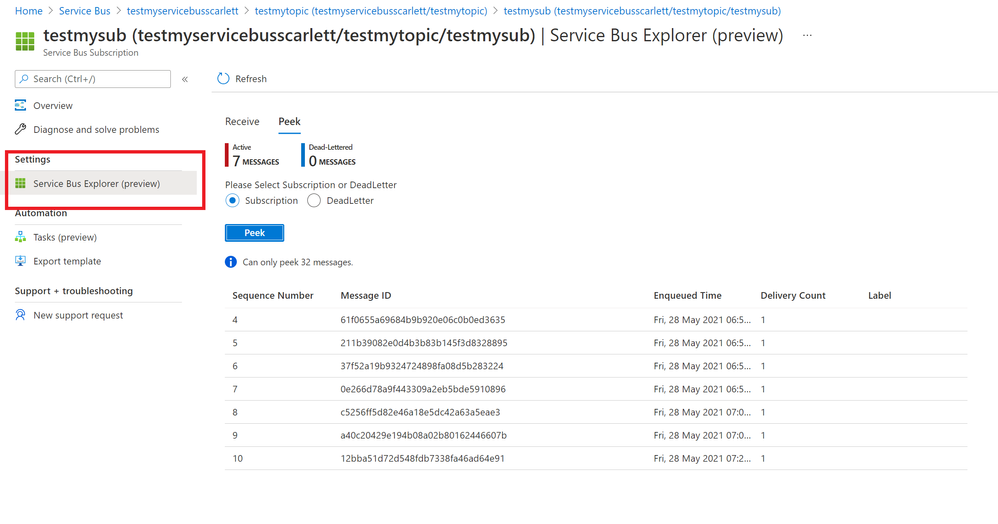Switch to the Peek tab

[x=289, y=122]
